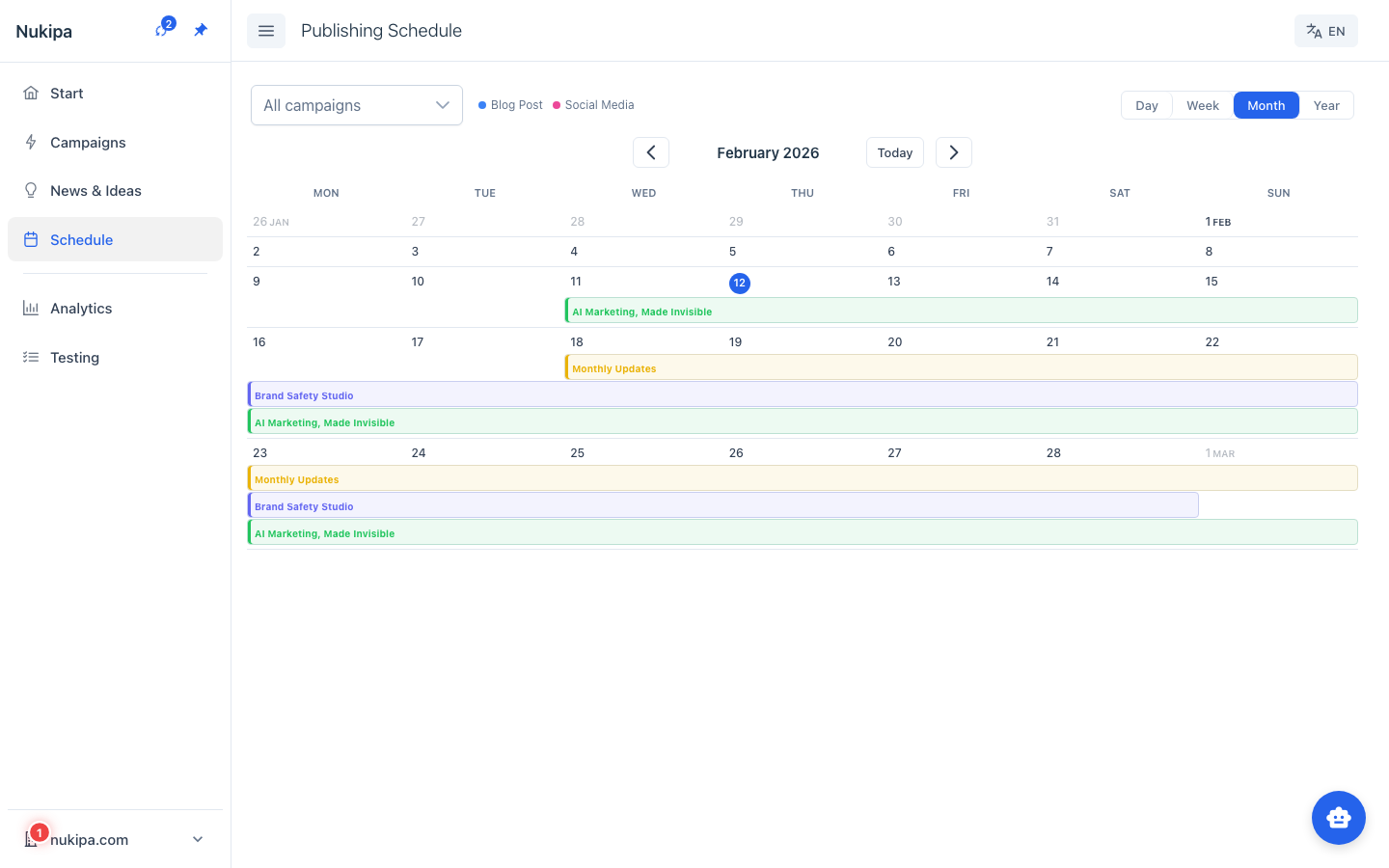Click the pin sidebar icon
This screenshot has height=868, width=1389.
[x=201, y=31]
